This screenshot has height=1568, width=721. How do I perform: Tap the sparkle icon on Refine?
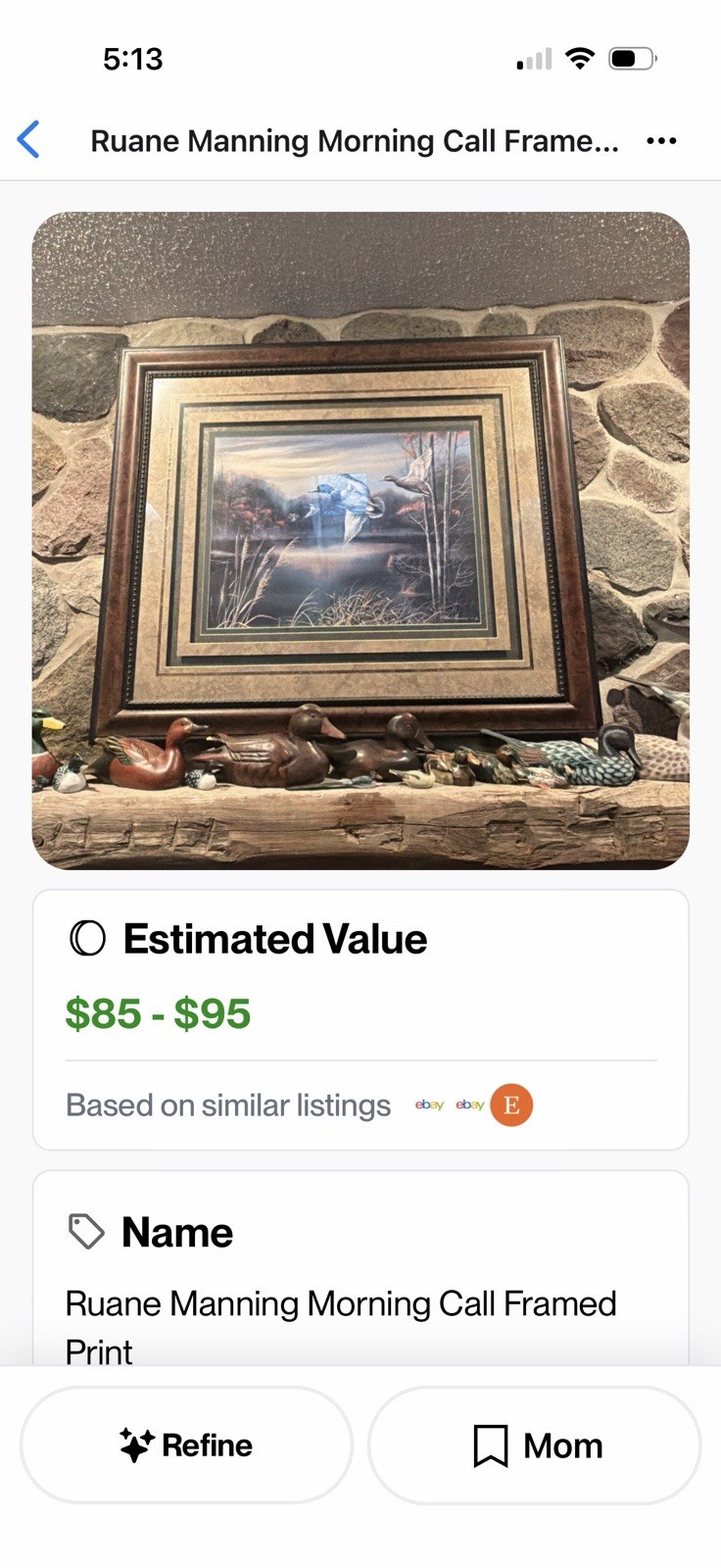coord(136,1445)
